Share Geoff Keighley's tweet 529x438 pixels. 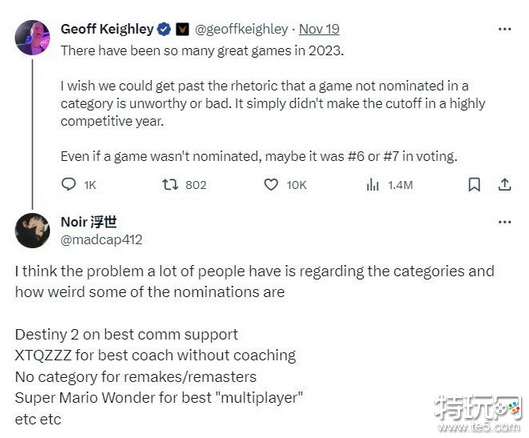click(505, 185)
